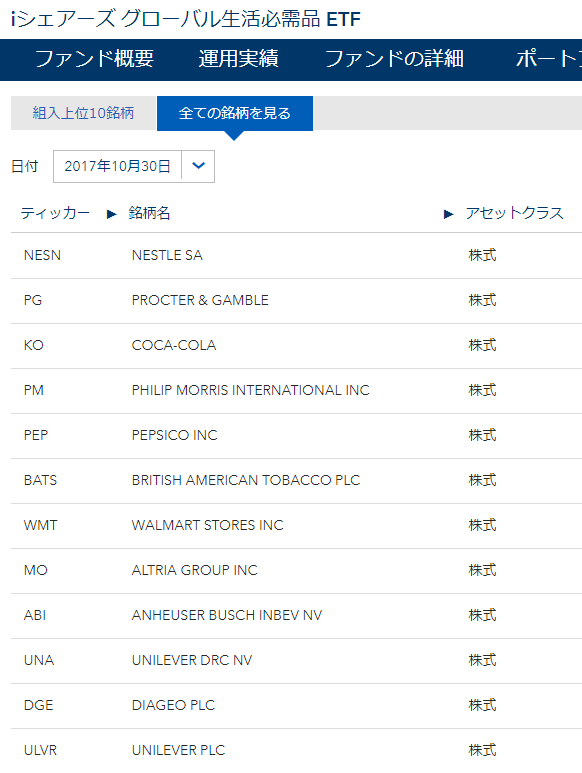582x773 pixels.
Task: Click the ULVR ticker cell
Action: pos(40,750)
